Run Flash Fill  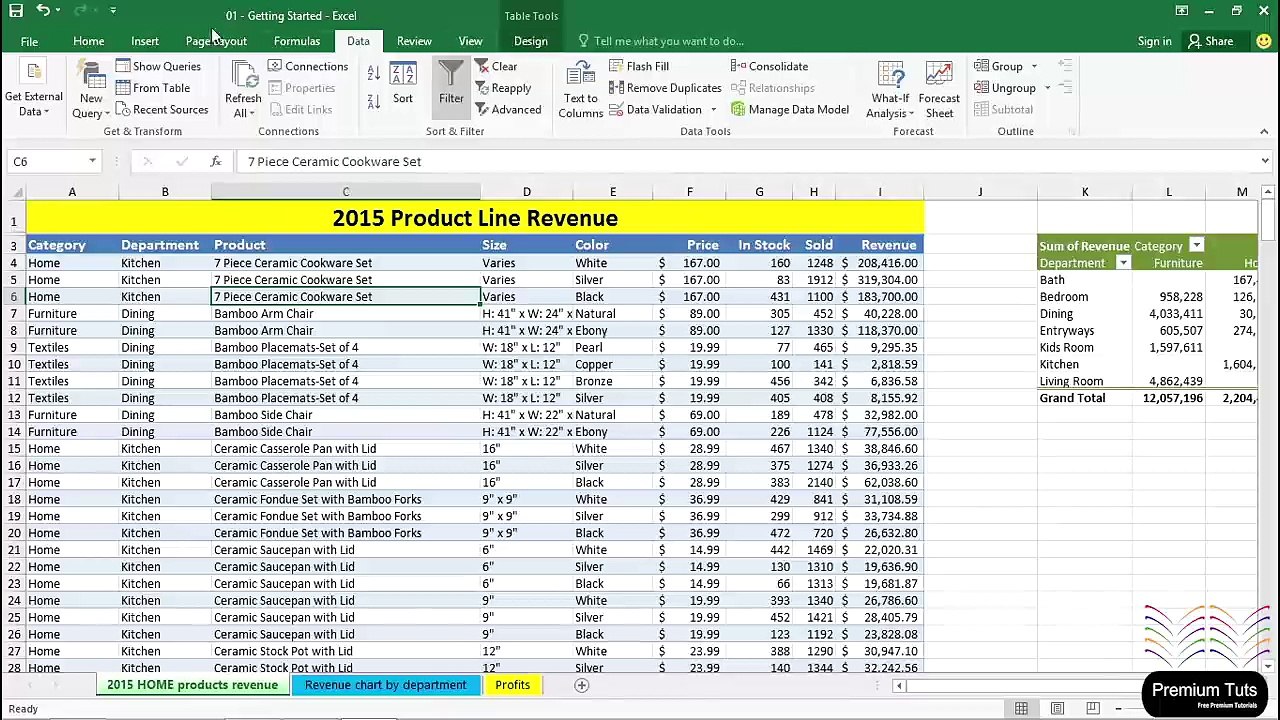click(639, 66)
